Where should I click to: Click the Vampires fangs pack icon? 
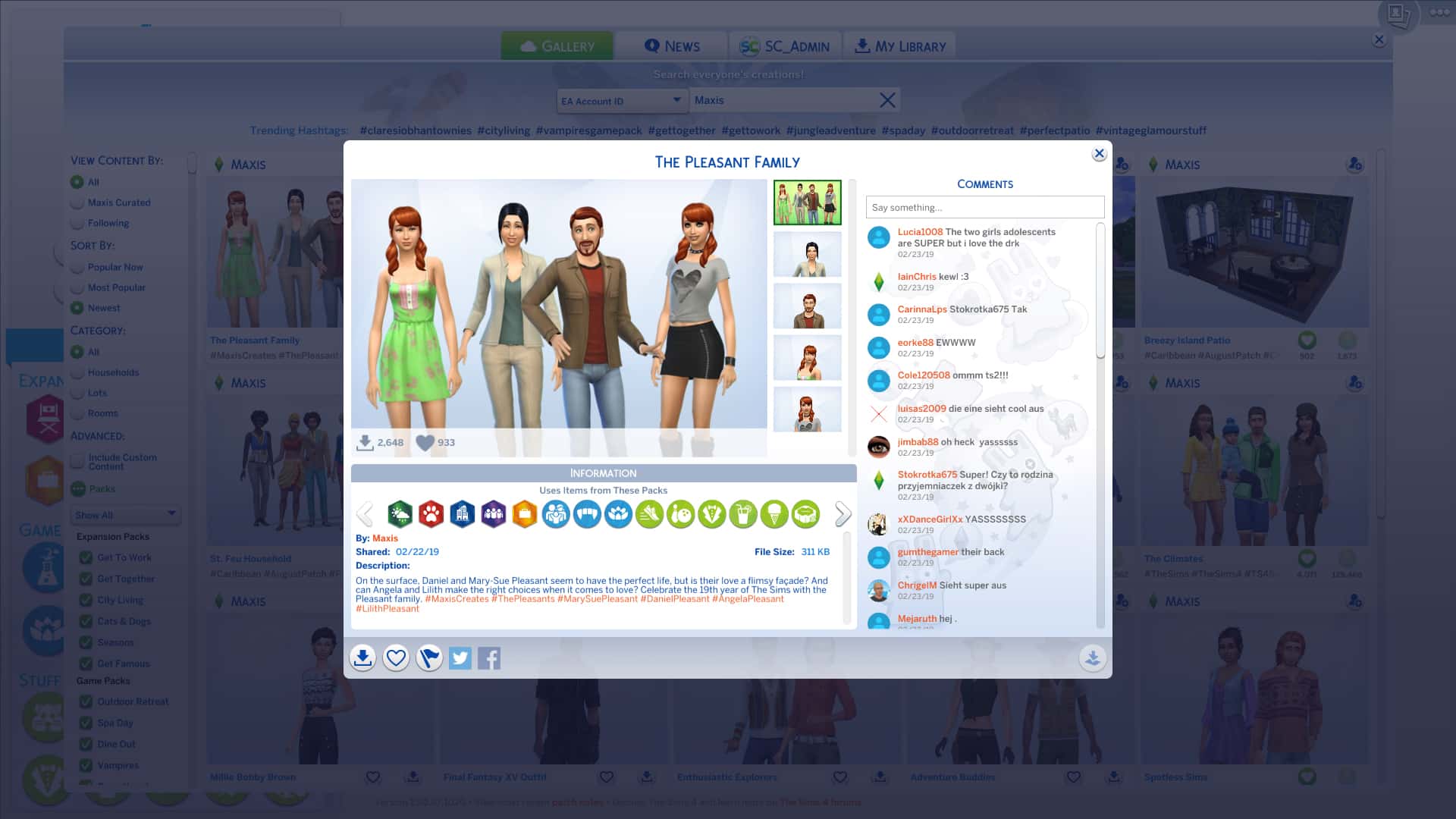[x=587, y=514]
